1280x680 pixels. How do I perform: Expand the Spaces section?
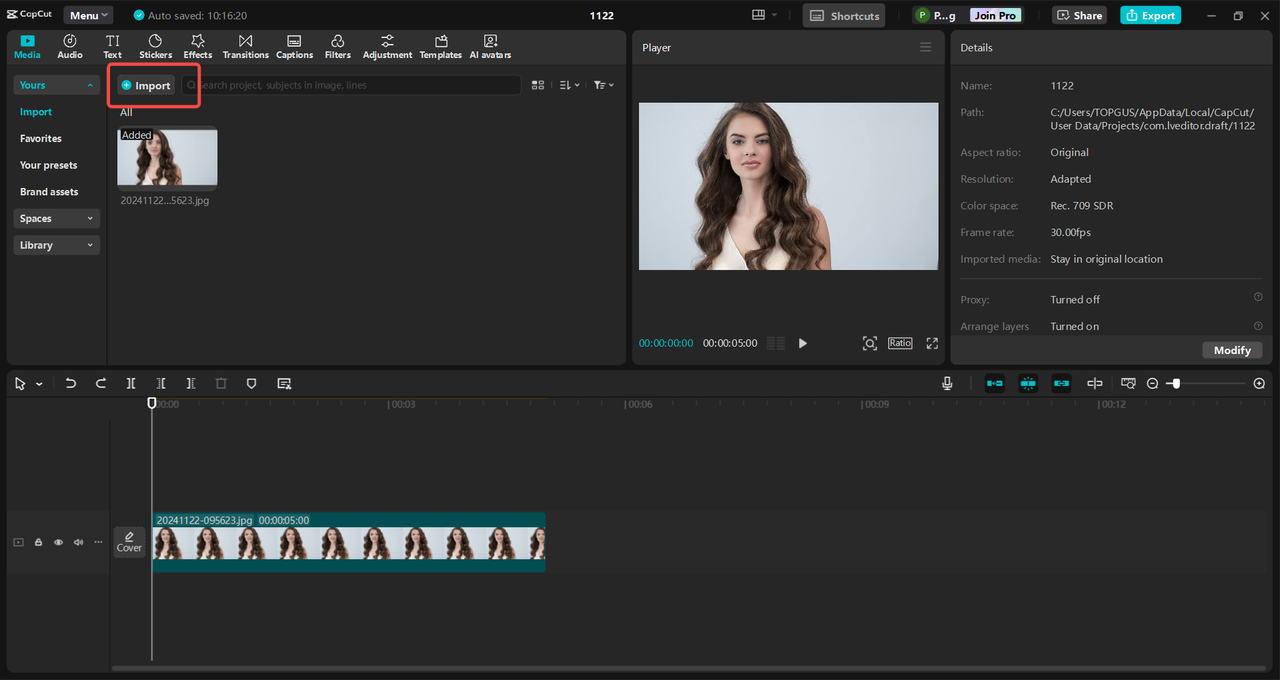(56, 218)
